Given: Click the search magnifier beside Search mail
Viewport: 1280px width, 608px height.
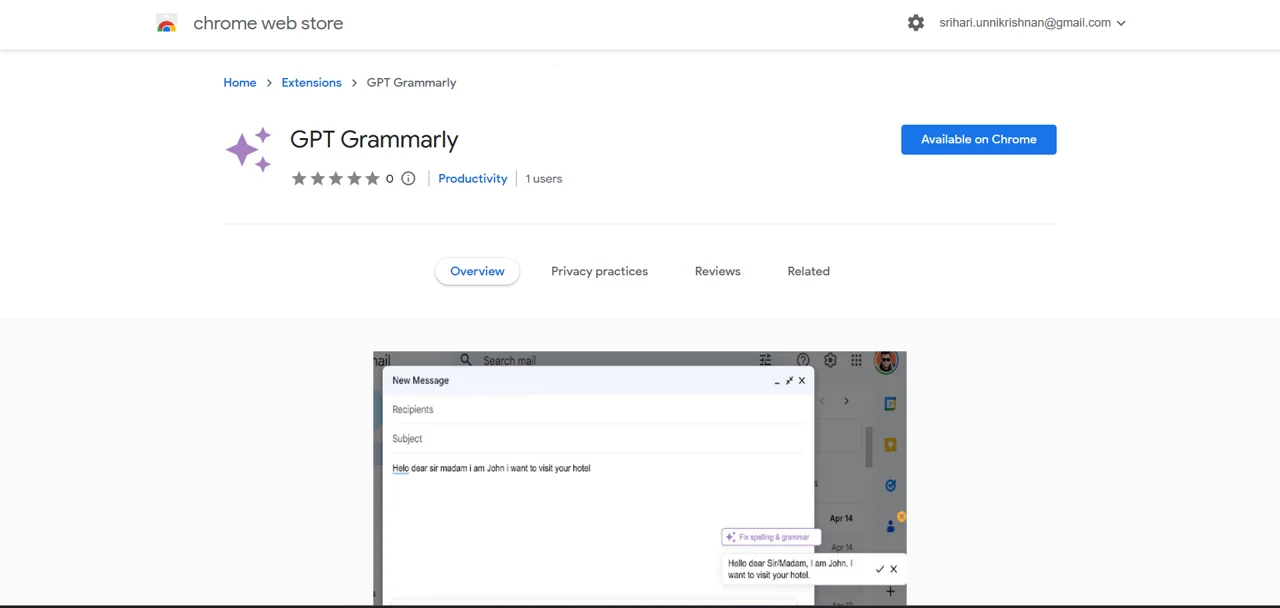Looking at the screenshot, I should click(x=466, y=360).
